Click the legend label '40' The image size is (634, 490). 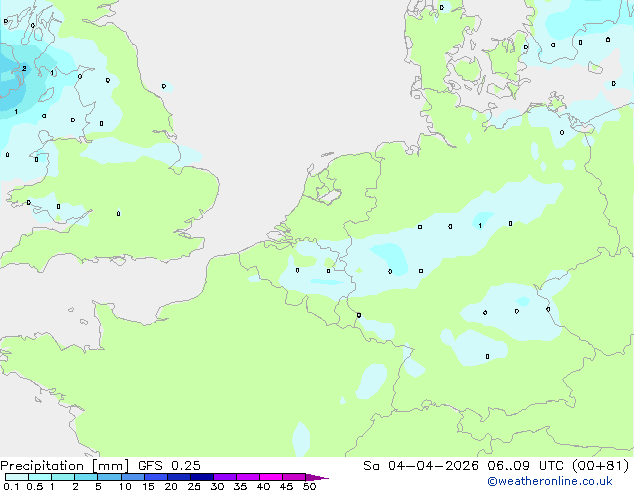263,486
